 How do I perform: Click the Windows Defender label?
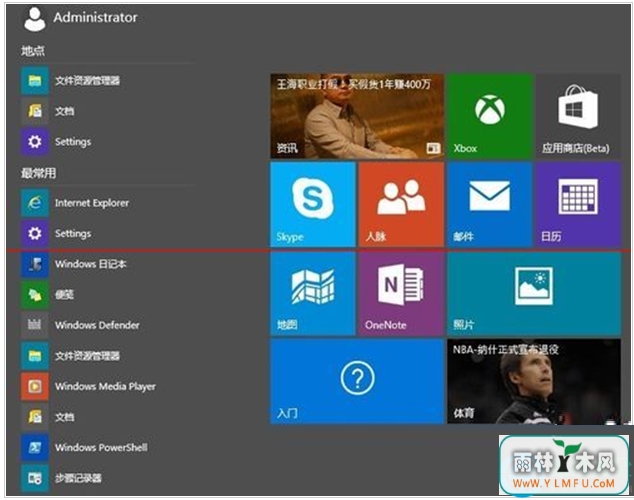(97, 325)
